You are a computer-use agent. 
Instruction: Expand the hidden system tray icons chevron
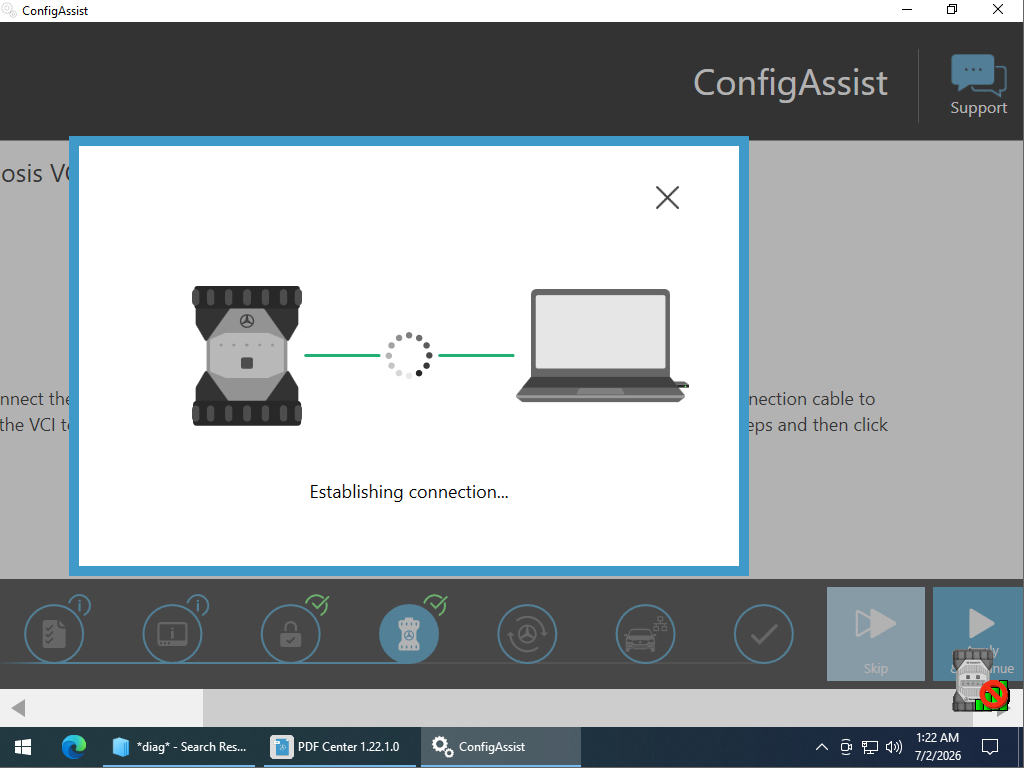click(822, 747)
